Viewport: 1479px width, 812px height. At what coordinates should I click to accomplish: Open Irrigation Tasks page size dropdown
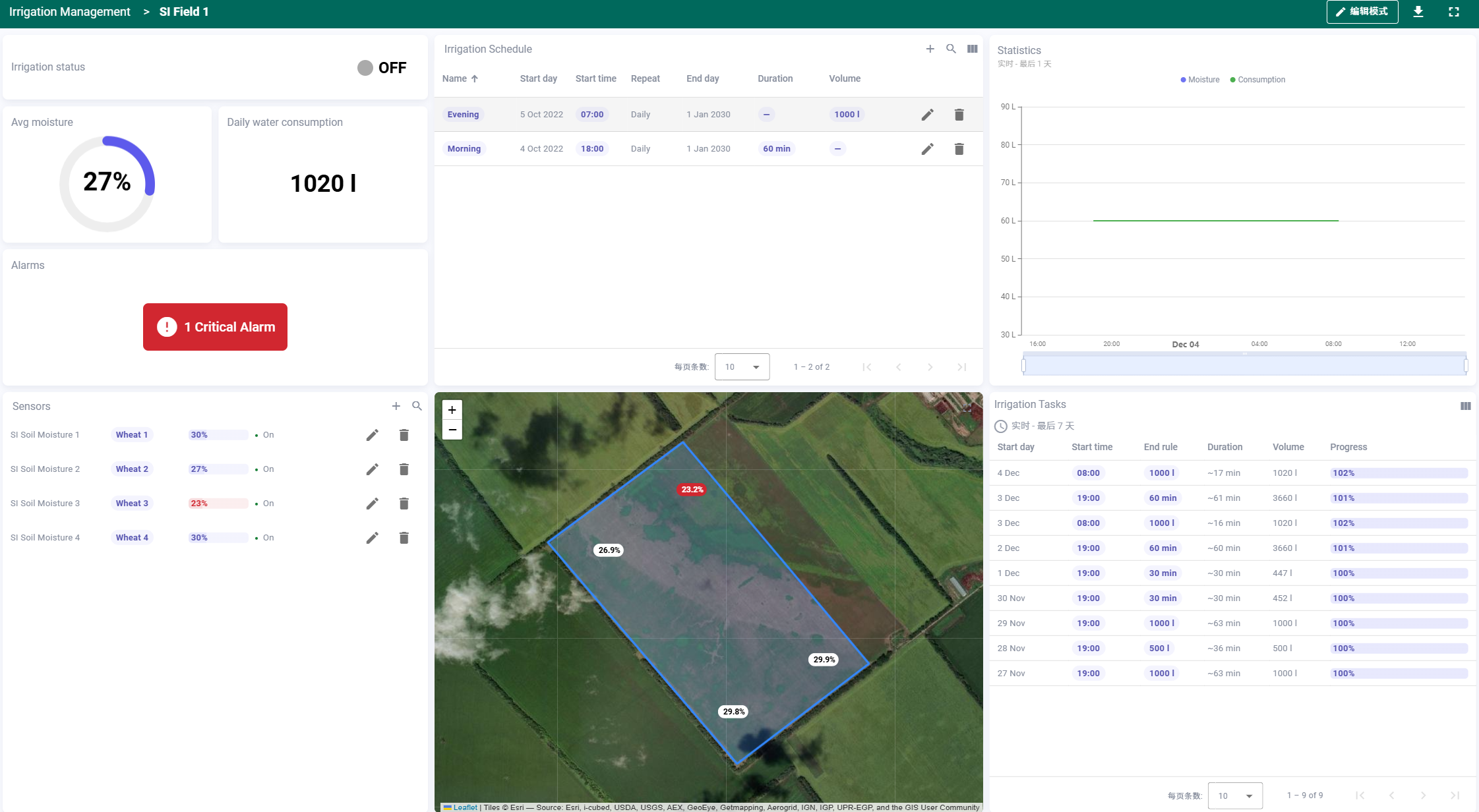[1234, 796]
